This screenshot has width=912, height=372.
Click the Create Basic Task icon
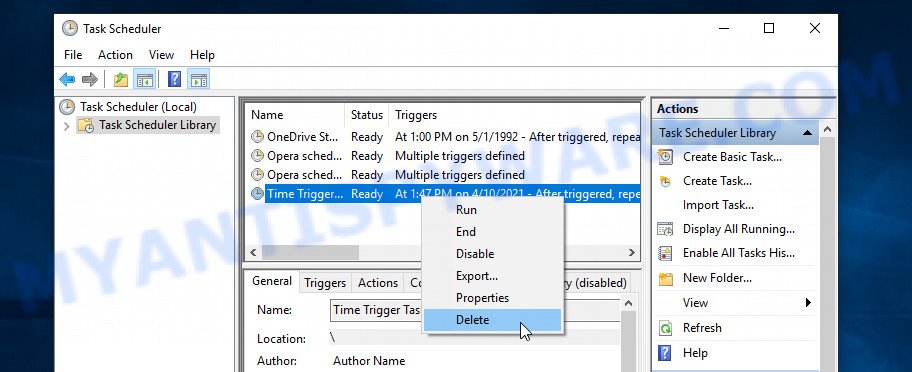[665, 156]
